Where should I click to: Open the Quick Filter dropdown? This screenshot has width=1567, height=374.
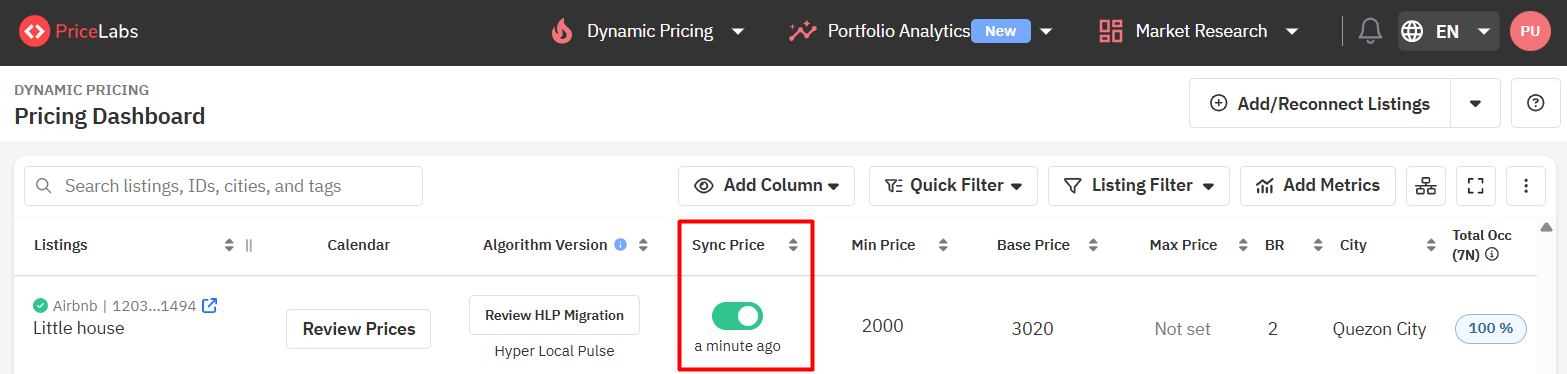tap(953, 186)
